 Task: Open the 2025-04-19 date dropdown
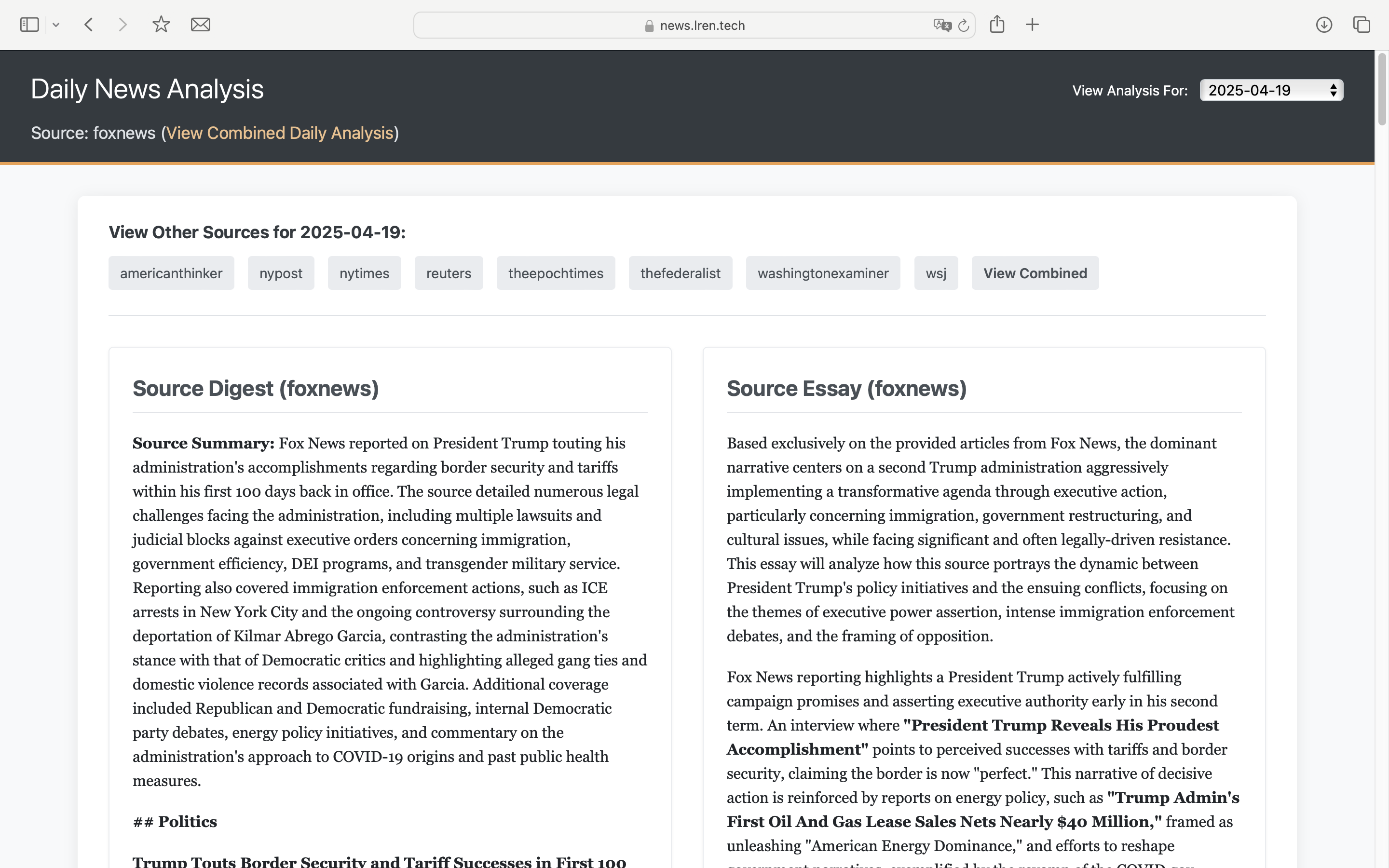[1271, 90]
